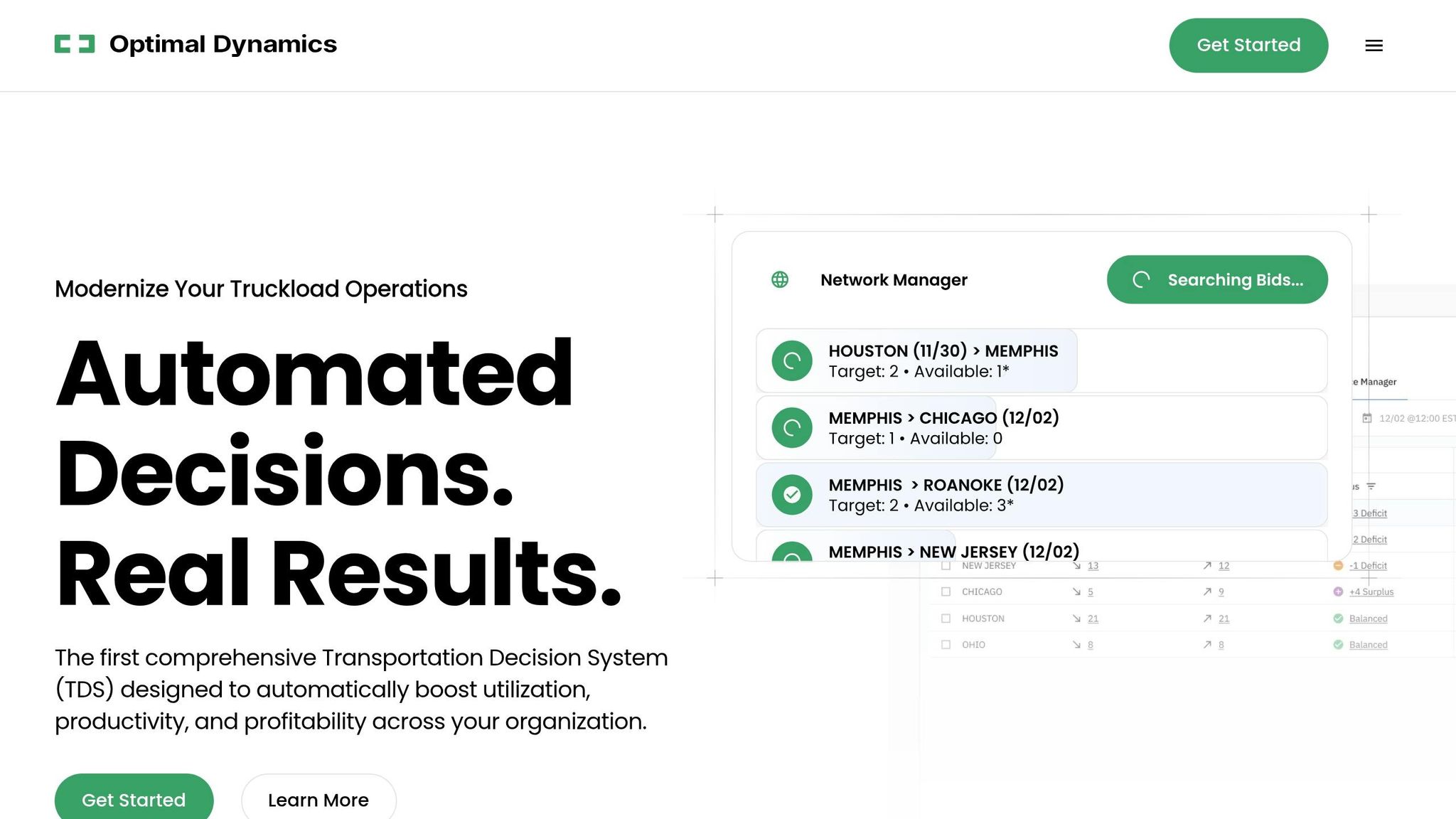Click the header Get Started button

[1248, 45]
